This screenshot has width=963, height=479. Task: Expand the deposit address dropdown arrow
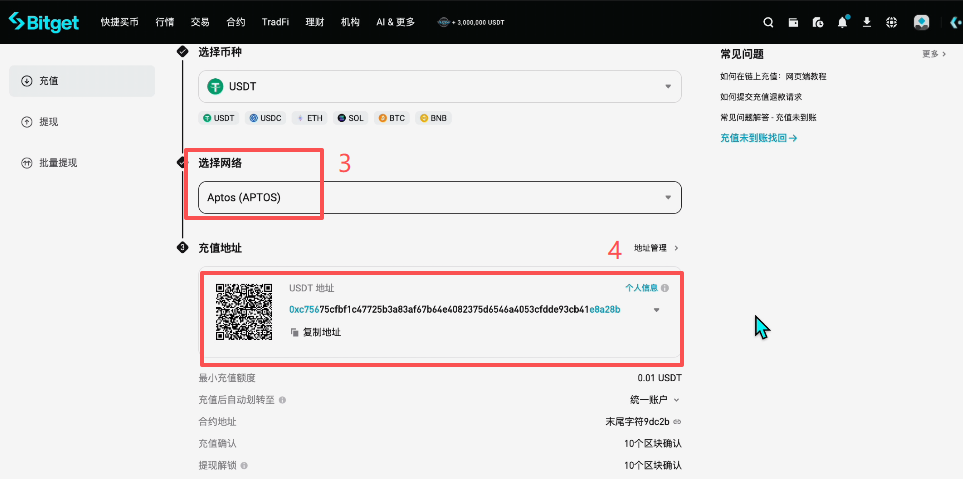tap(657, 310)
